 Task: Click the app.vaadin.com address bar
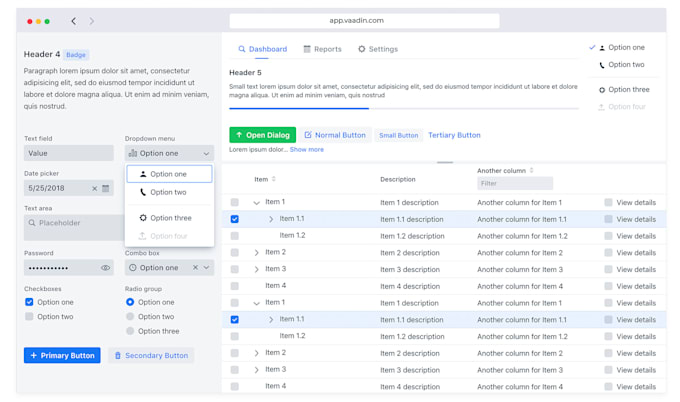364,20
